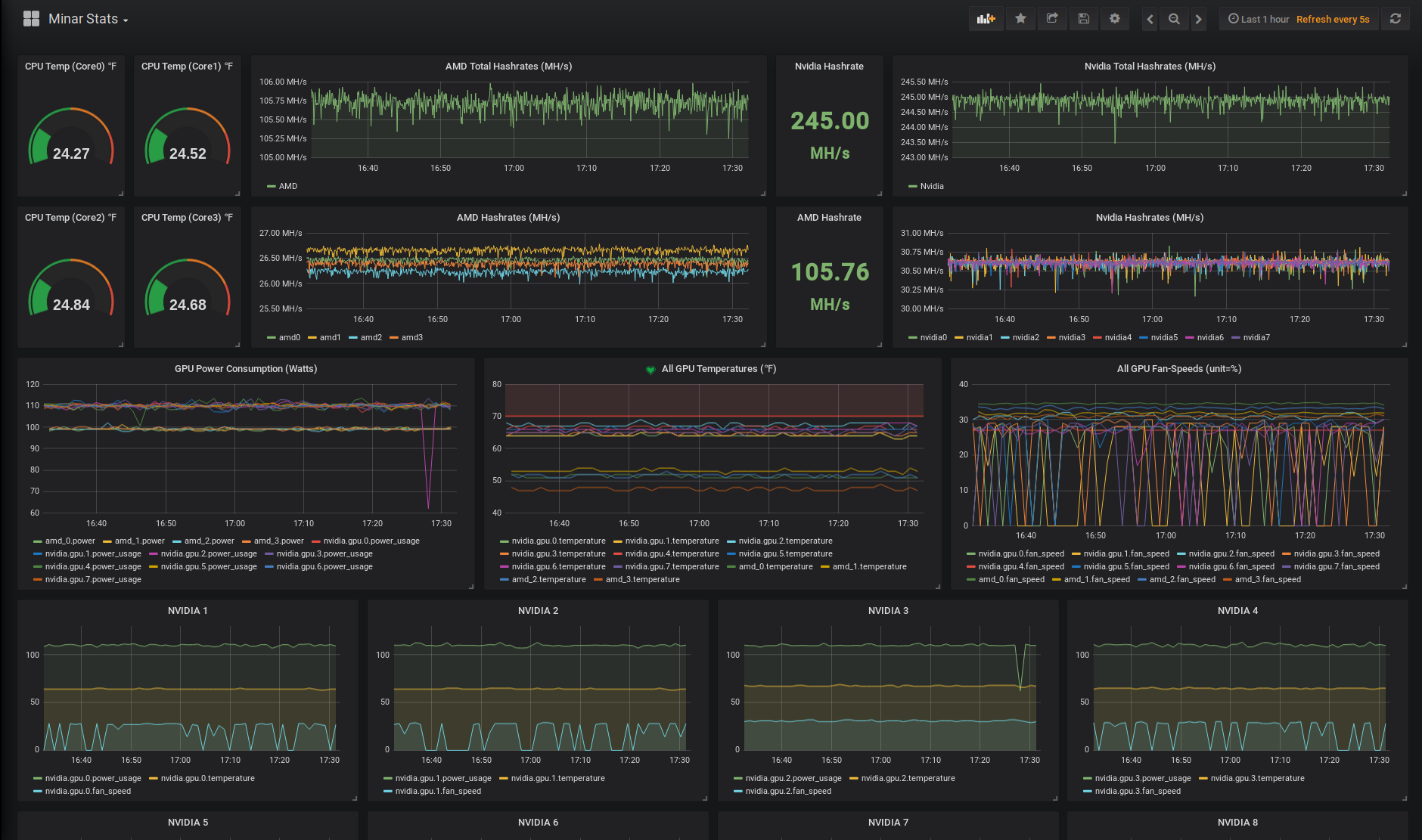The width and height of the screenshot is (1422, 840).
Task: Click the Add panel toolbar icon
Action: pyautogui.click(x=986, y=19)
